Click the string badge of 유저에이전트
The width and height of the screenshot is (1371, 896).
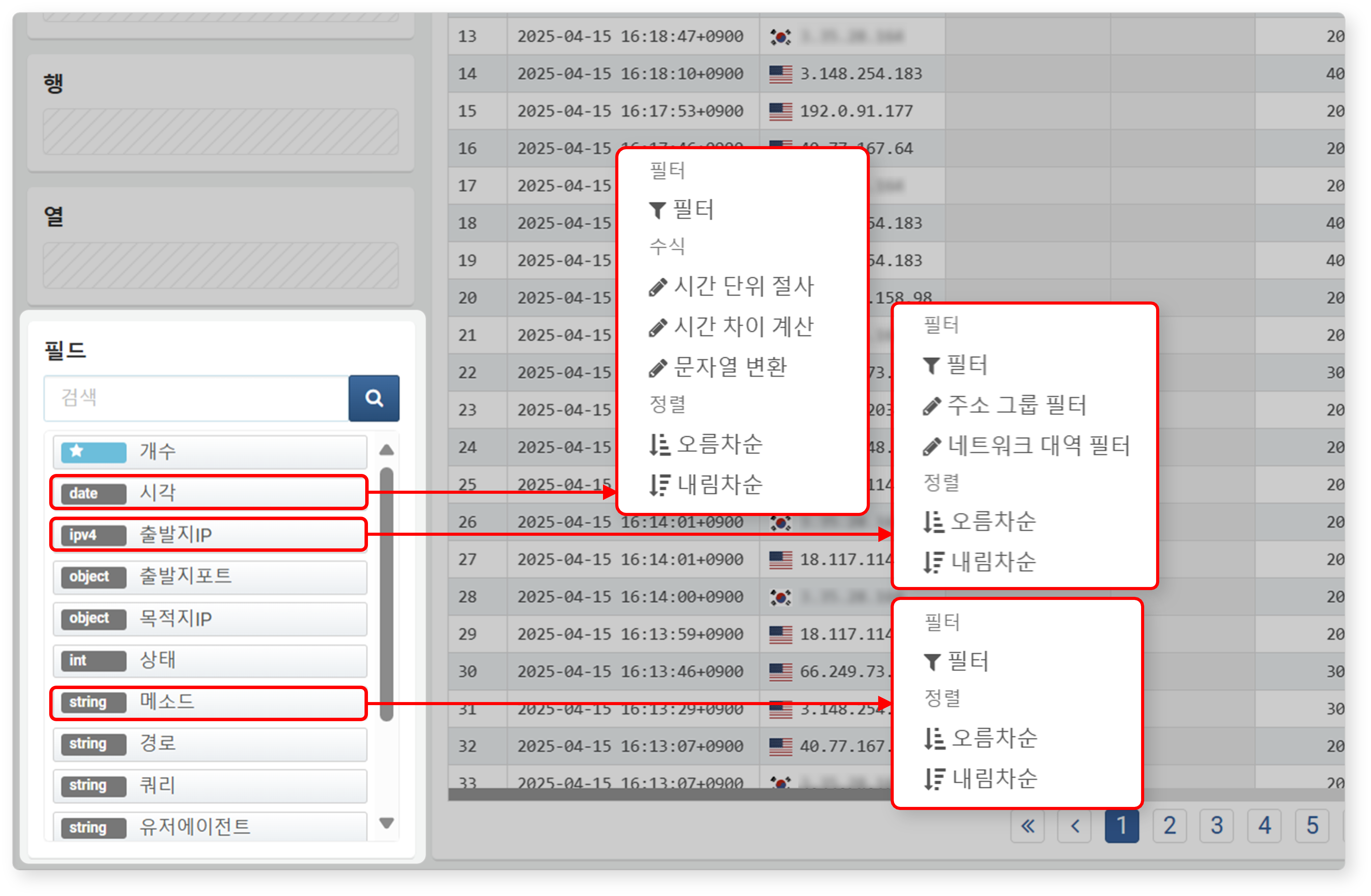point(93,827)
